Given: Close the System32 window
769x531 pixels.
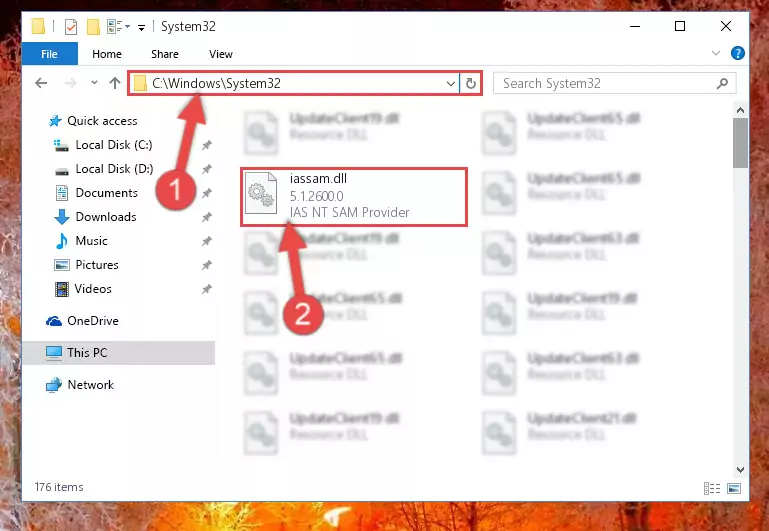Looking at the screenshot, I should click(726, 26).
